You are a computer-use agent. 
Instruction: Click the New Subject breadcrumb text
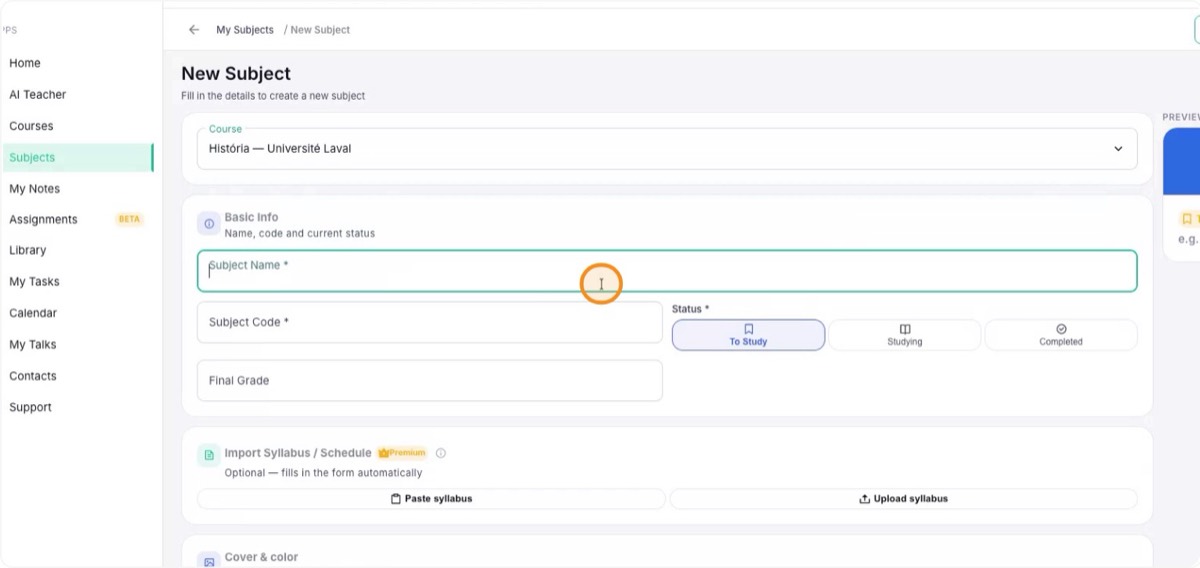[320, 30]
